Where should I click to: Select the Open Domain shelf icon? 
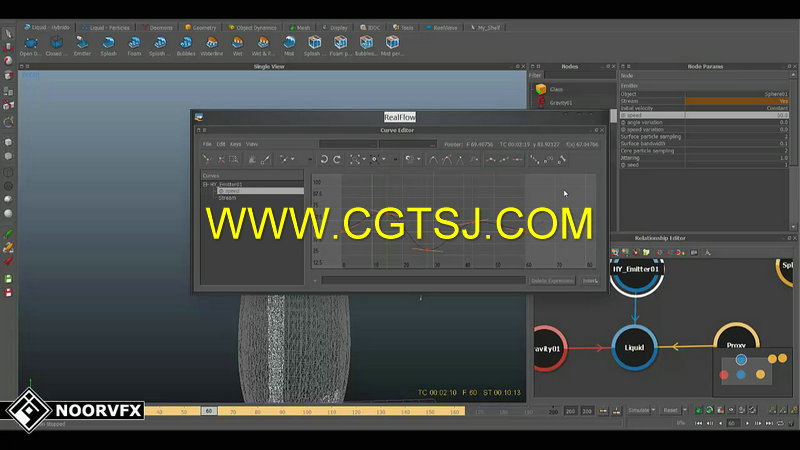point(30,43)
